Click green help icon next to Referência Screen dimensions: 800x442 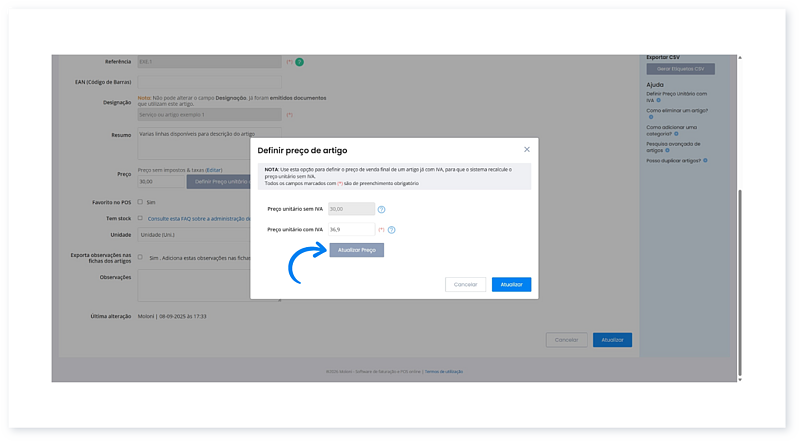click(298, 62)
